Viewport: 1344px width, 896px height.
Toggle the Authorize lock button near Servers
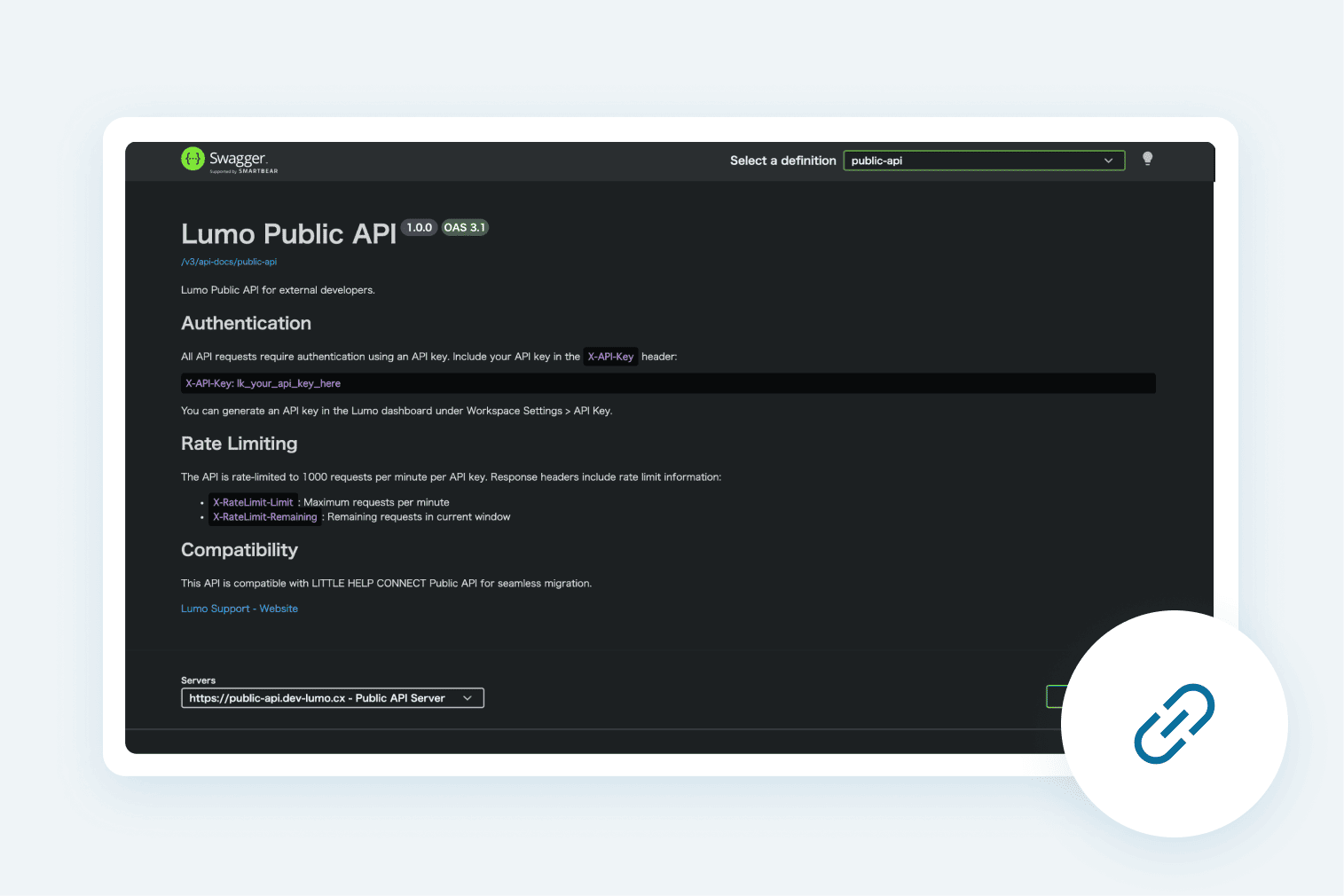(1055, 697)
